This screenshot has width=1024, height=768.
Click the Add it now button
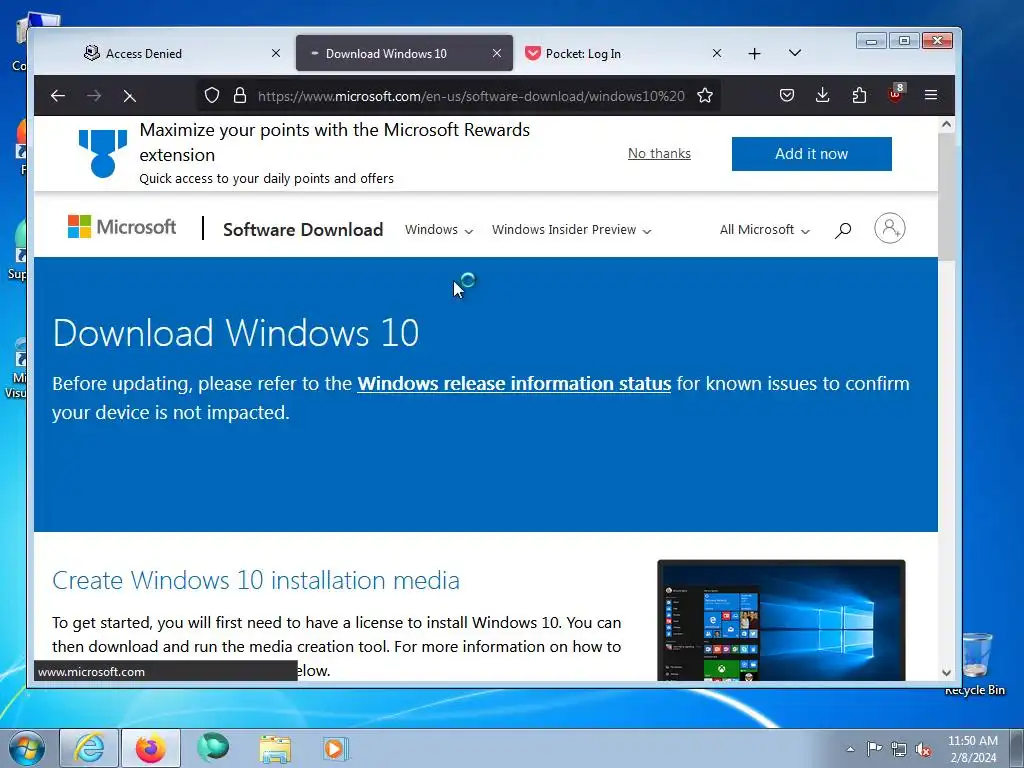(x=812, y=154)
